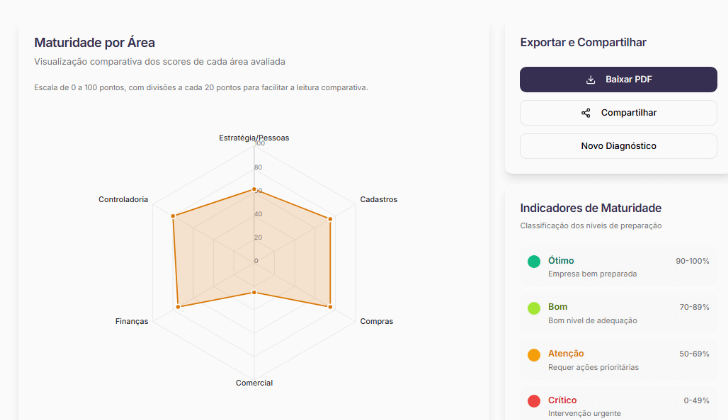Click the Baixar PDF button

point(618,80)
